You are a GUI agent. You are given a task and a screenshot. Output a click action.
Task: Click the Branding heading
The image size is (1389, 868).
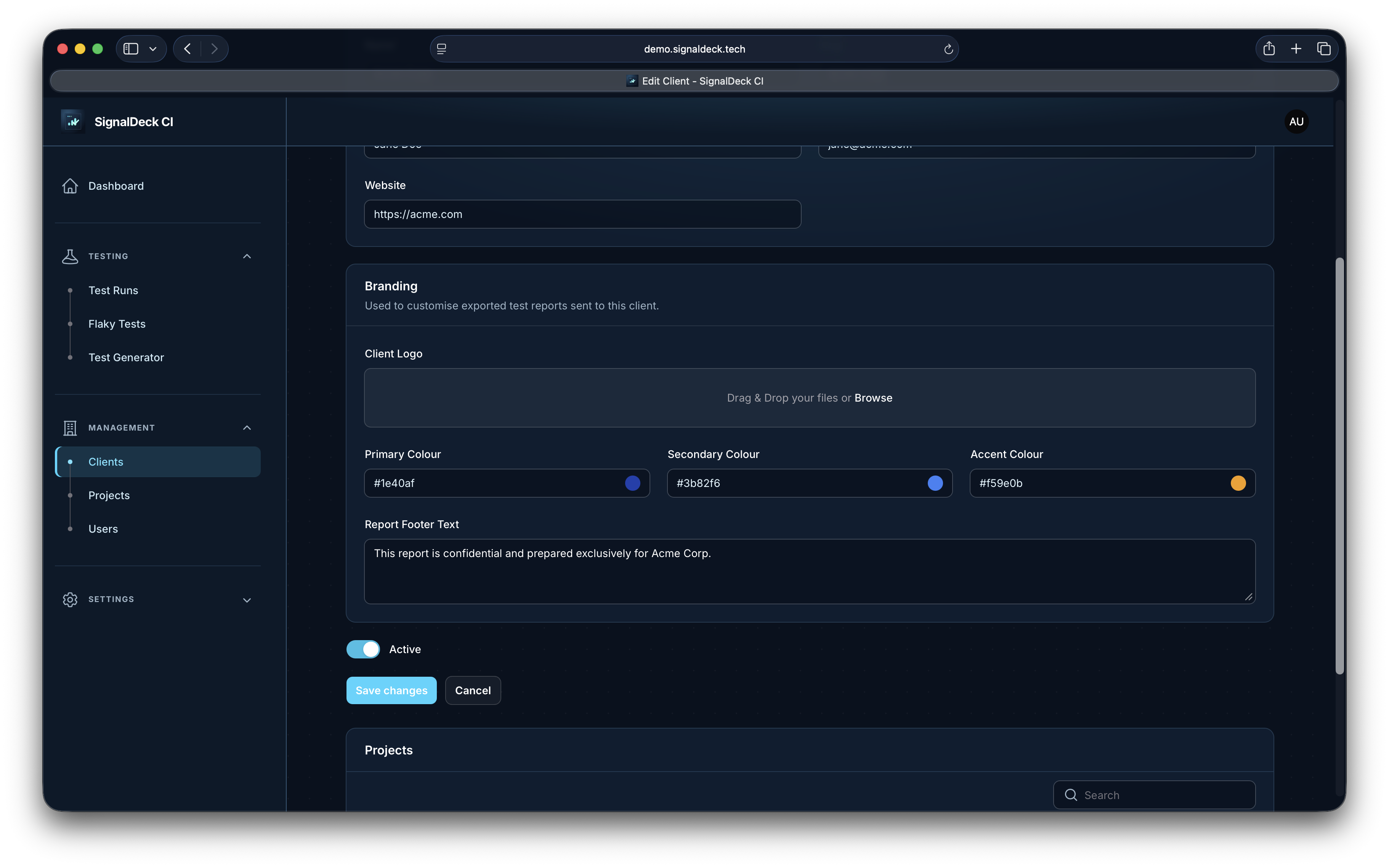click(x=391, y=286)
